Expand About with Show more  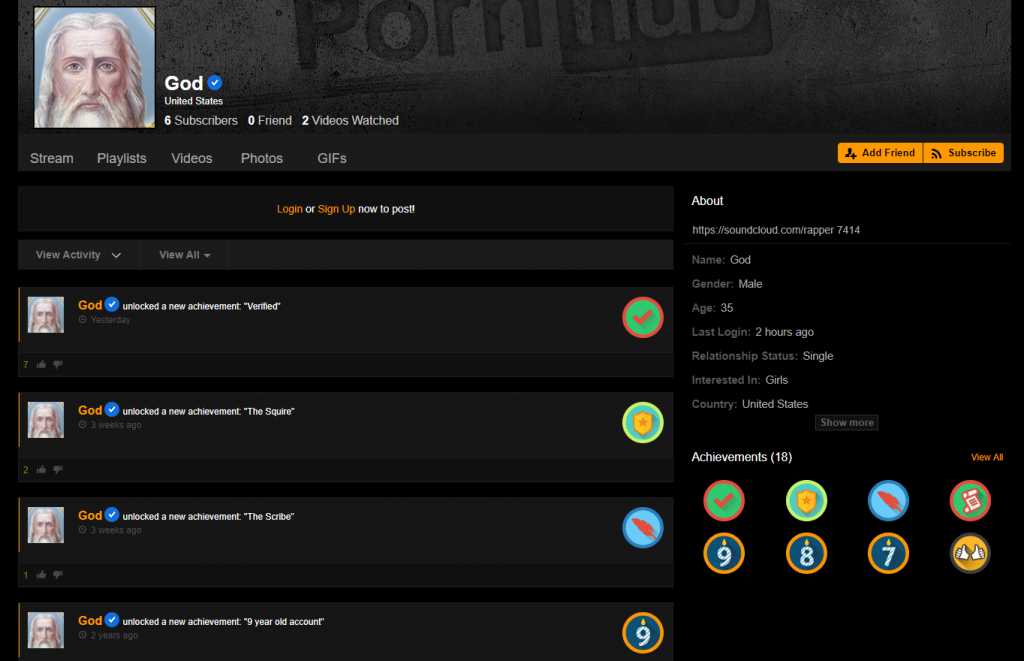[846, 423]
